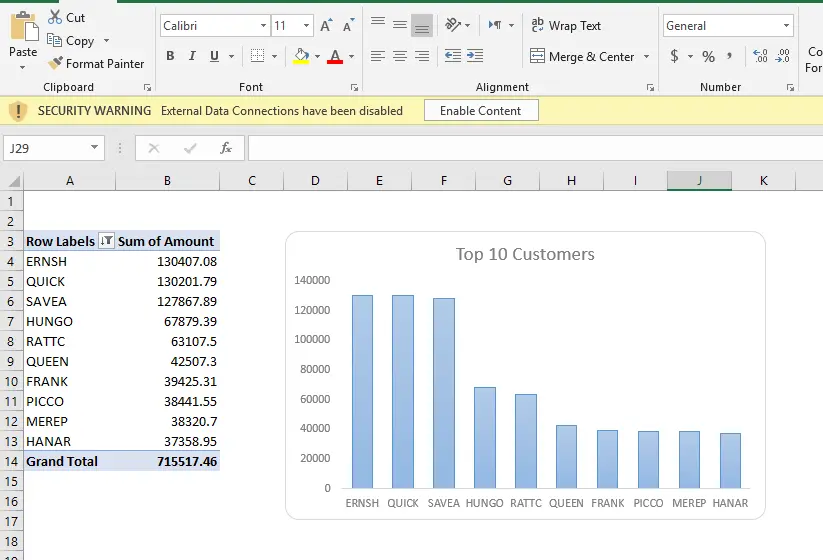Expand Name Box dropdown arrow
This screenshot has height=560, width=823.
(x=94, y=147)
